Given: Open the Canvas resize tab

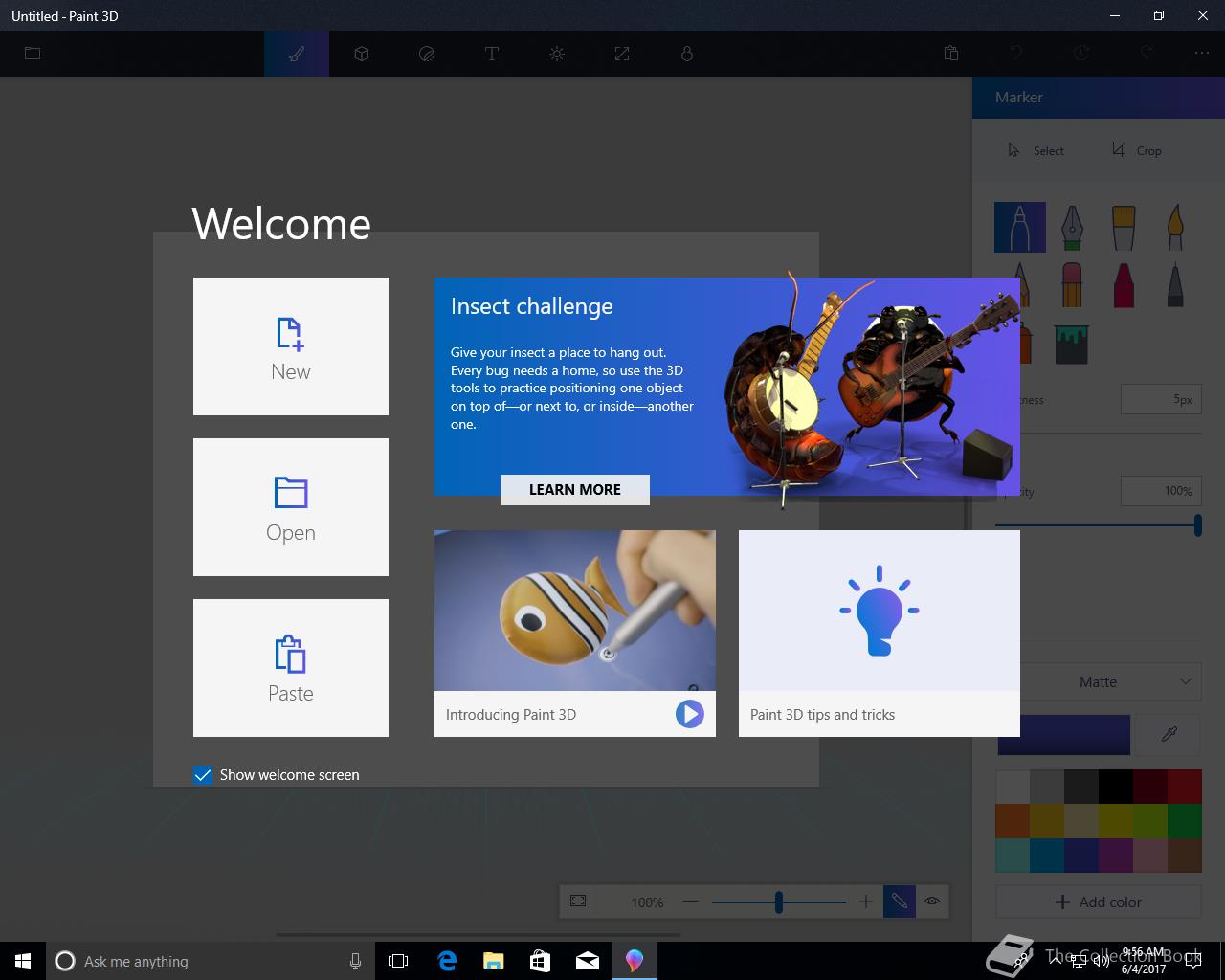Looking at the screenshot, I should coord(622,54).
